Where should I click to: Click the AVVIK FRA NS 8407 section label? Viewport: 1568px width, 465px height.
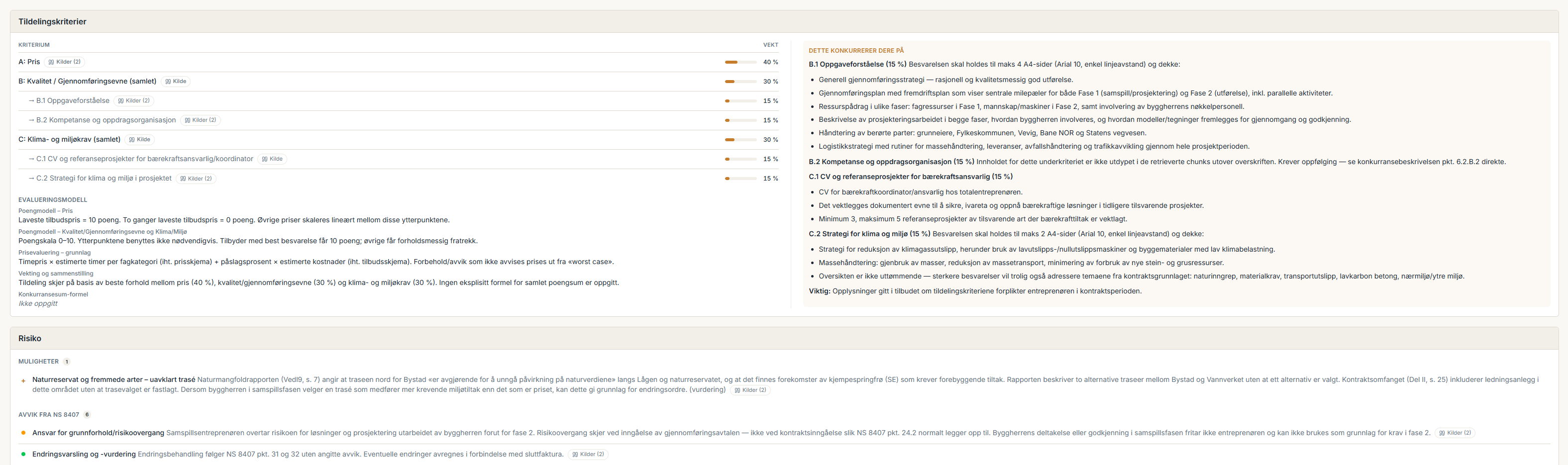(49, 415)
